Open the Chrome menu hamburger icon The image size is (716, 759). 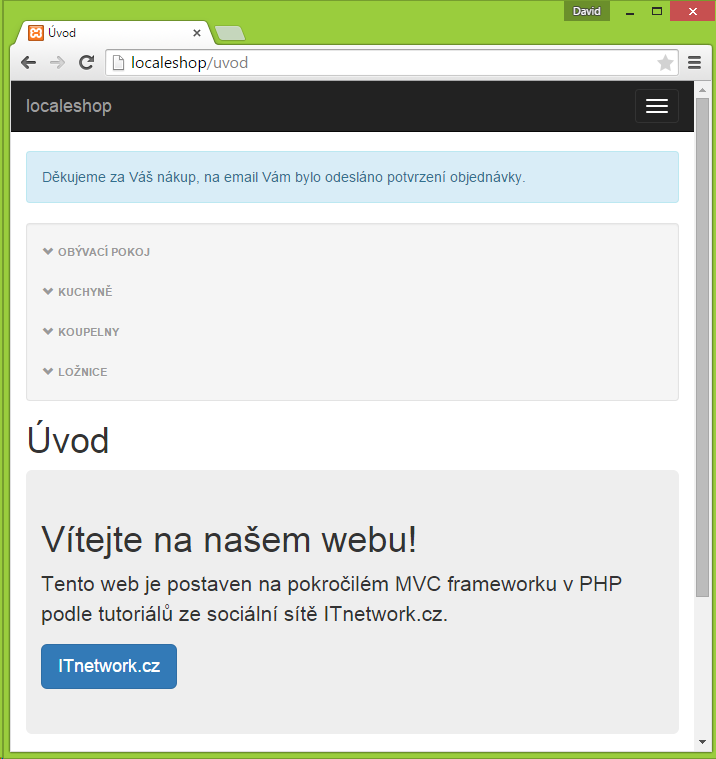[x=695, y=62]
